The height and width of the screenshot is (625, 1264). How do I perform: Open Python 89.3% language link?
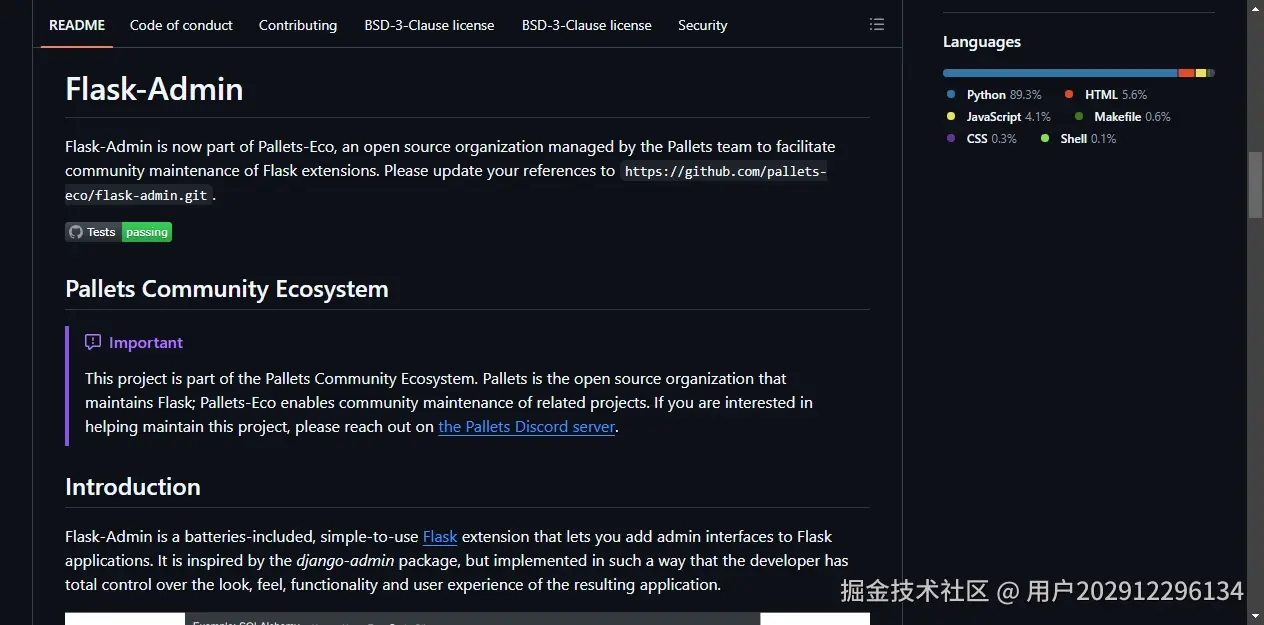click(994, 95)
